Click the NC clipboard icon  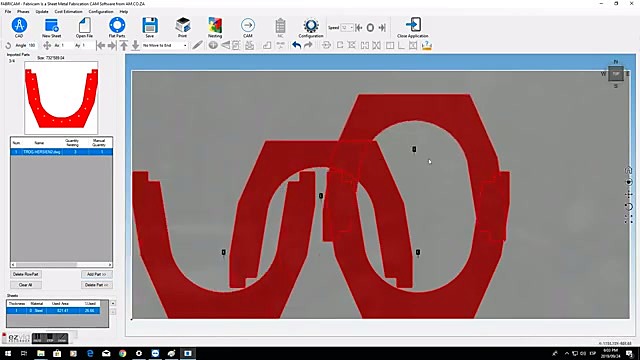coord(280,26)
